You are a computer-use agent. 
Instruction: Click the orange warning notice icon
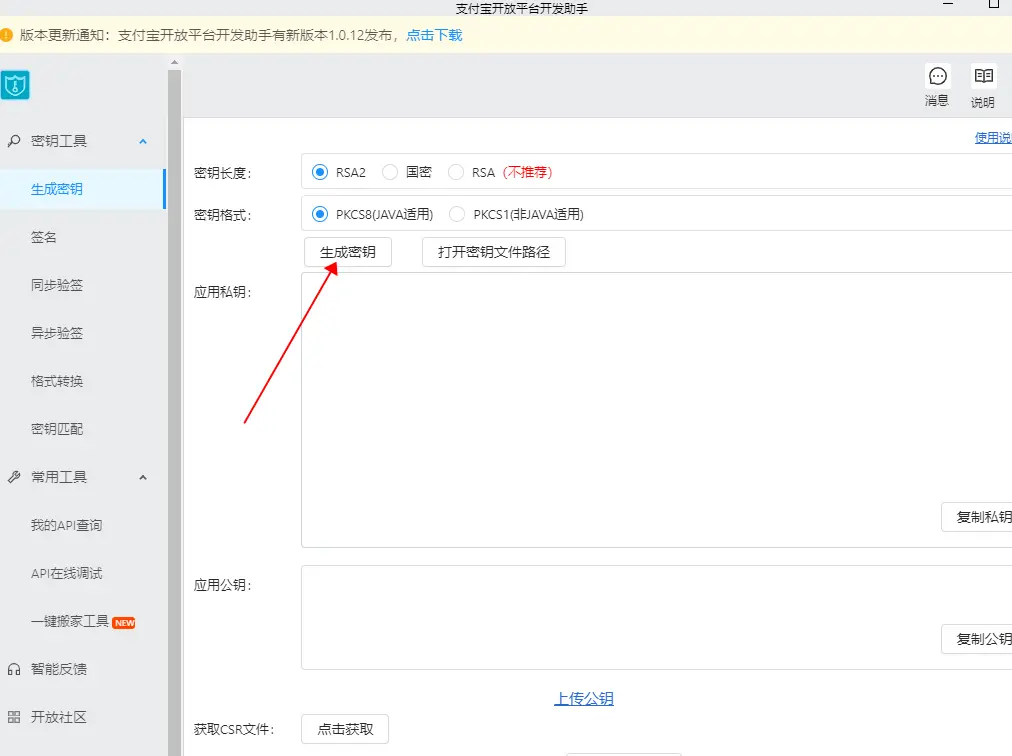coord(6,35)
